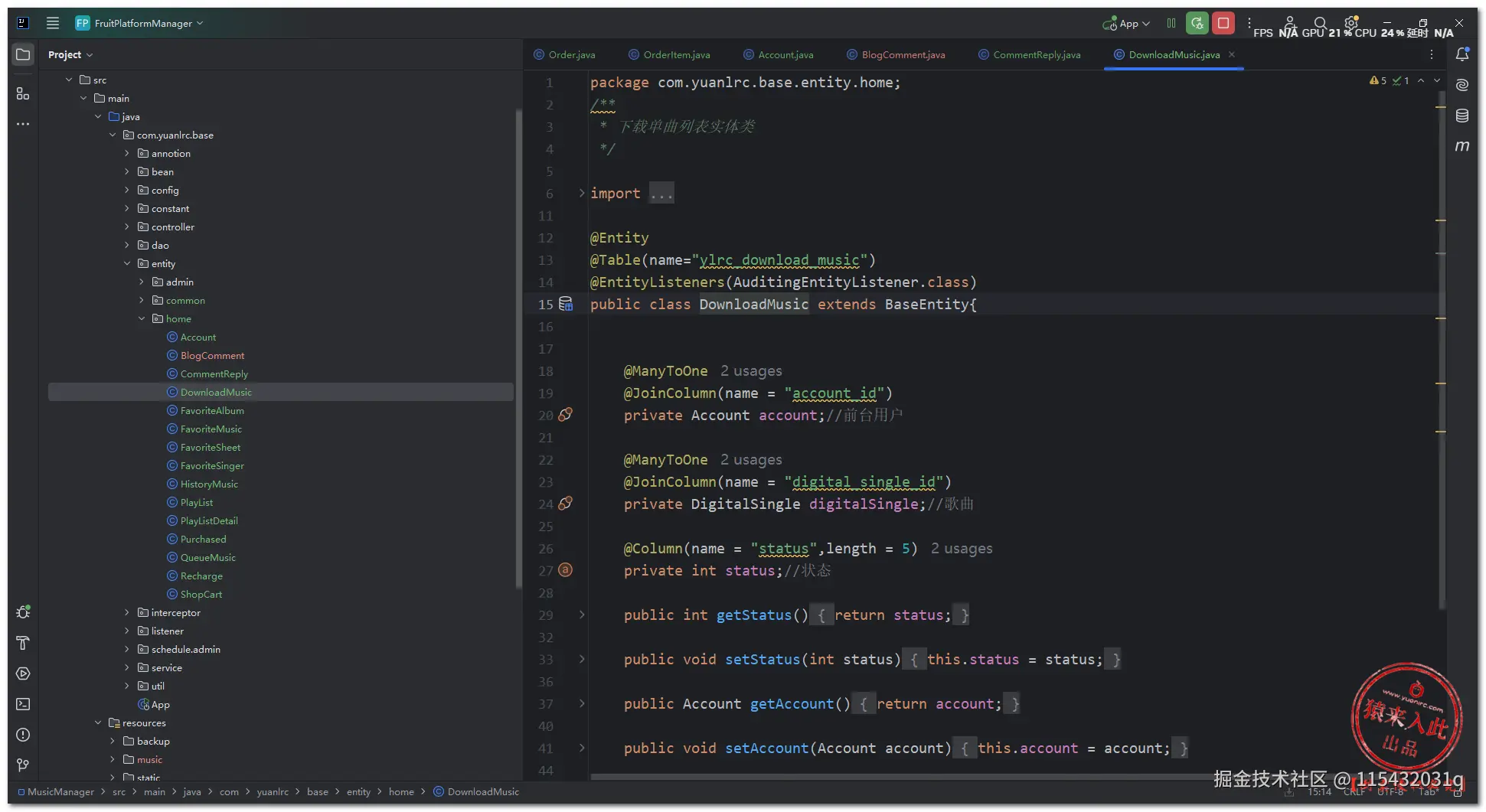The image size is (1486, 812).
Task: Expand the admin package folder
Action: click(x=142, y=282)
